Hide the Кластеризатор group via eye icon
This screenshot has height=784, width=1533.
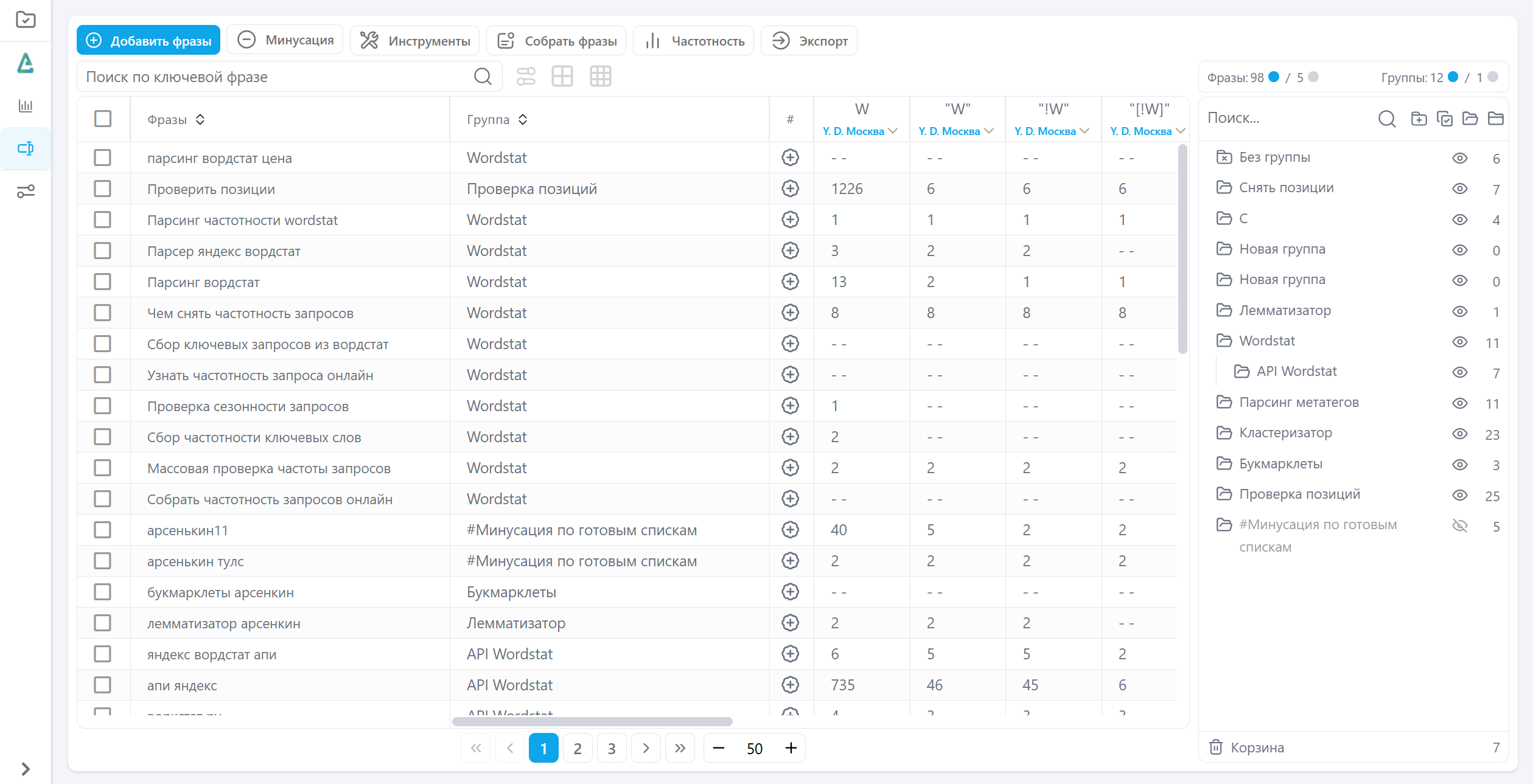tap(1459, 434)
